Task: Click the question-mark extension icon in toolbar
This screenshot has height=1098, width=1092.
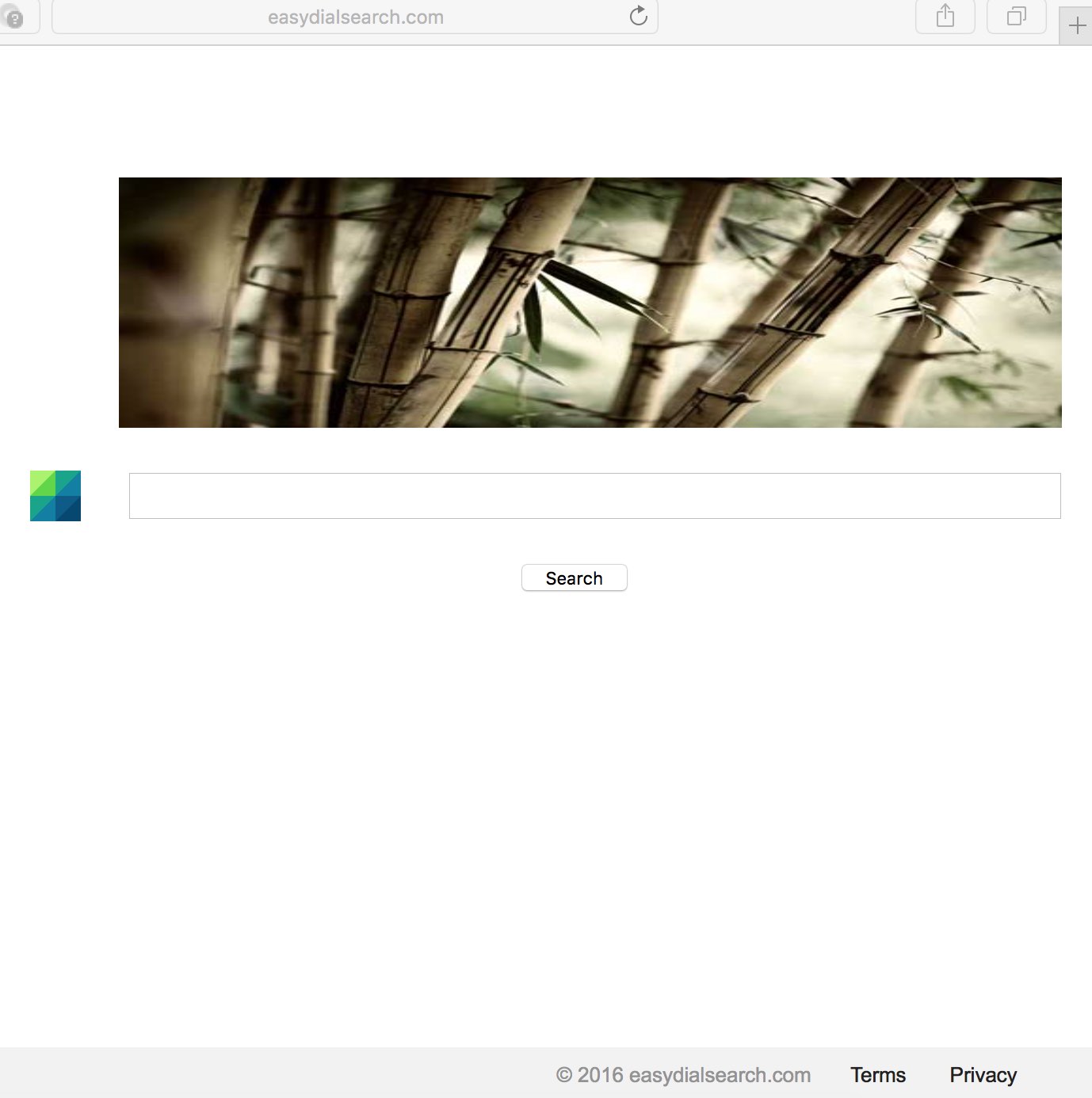Action: (13, 18)
